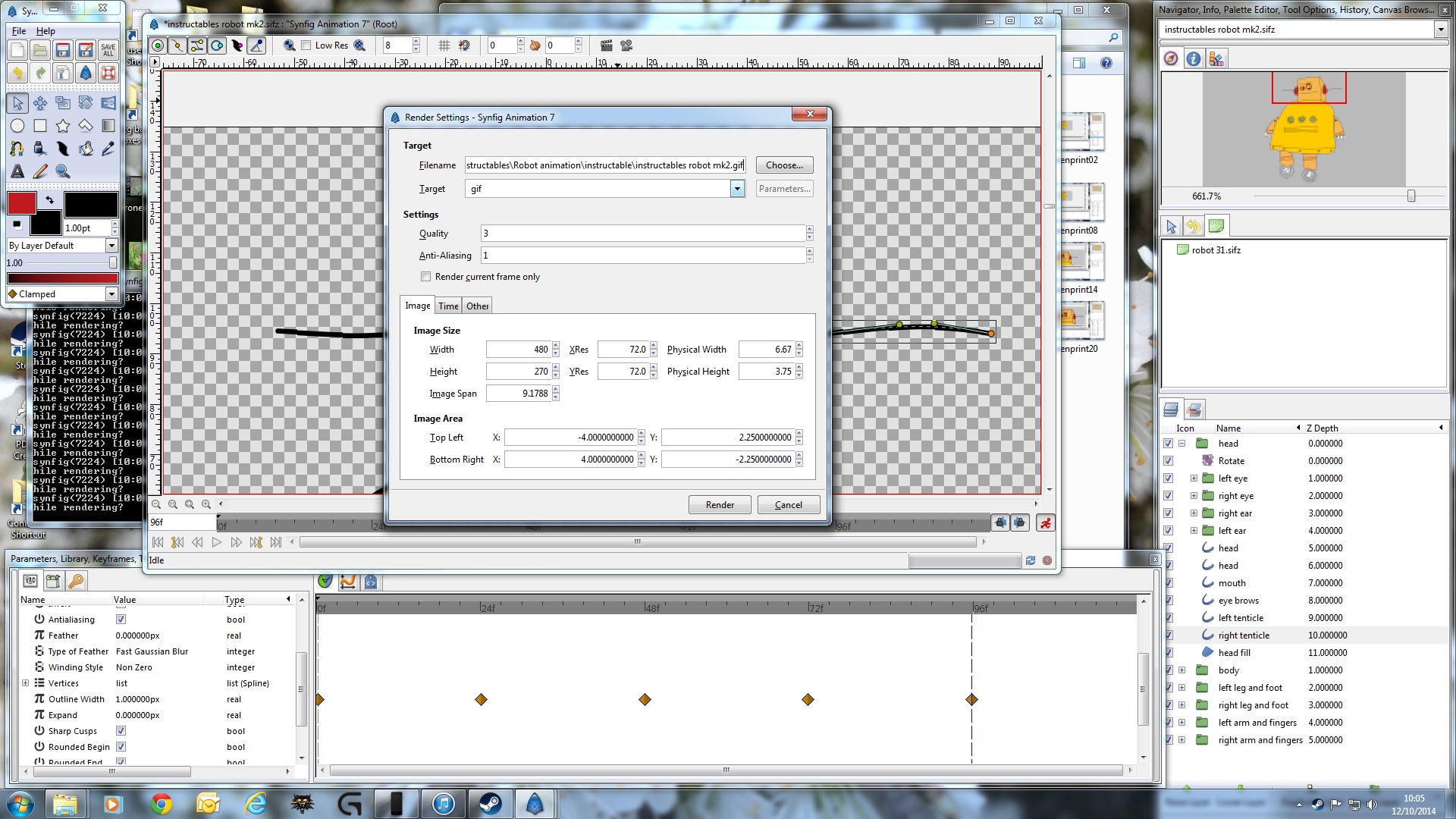Open the Help menu
Image resolution: width=1456 pixels, height=819 pixels.
pyautogui.click(x=45, y=31)
